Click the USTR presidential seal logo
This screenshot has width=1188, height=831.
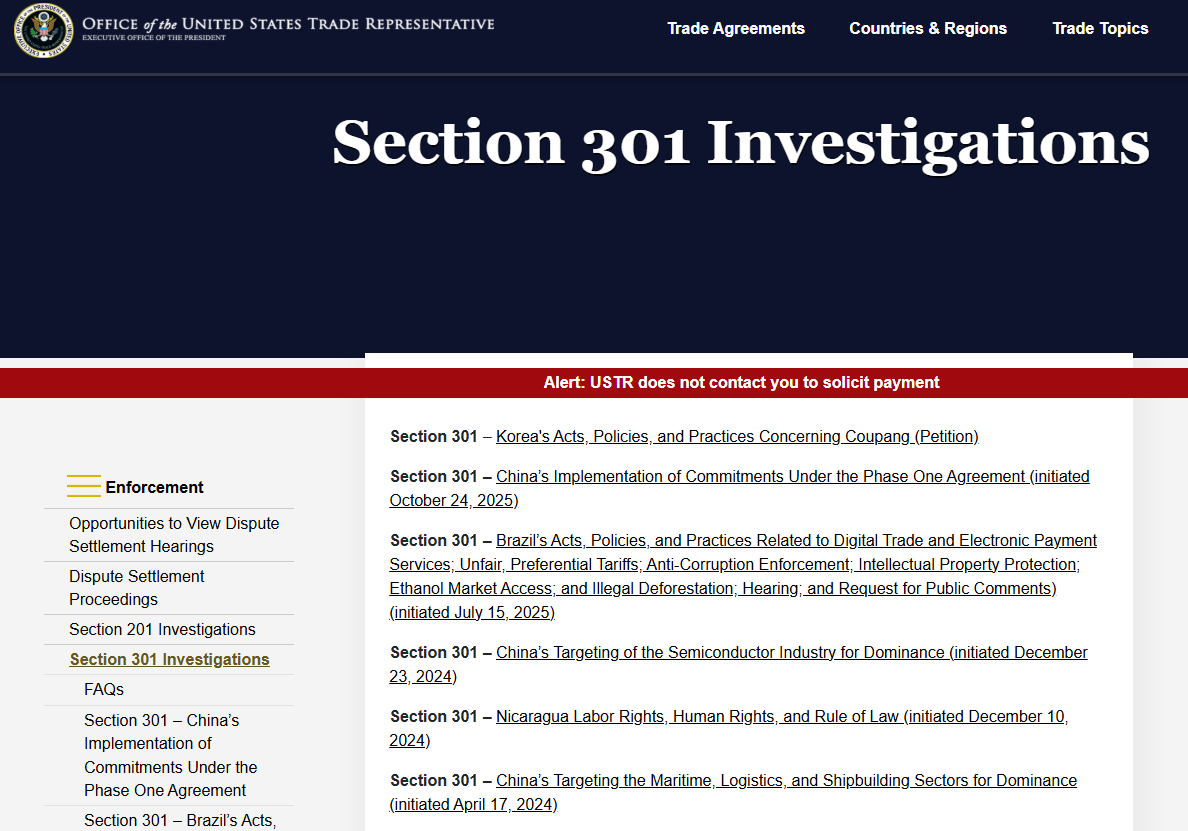tap(43, 30)
